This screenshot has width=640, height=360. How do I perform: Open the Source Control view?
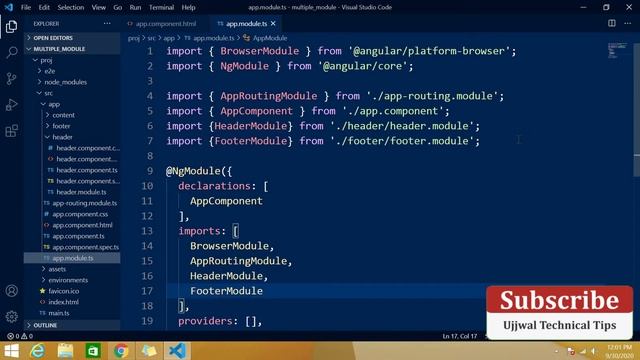point(11,79)
